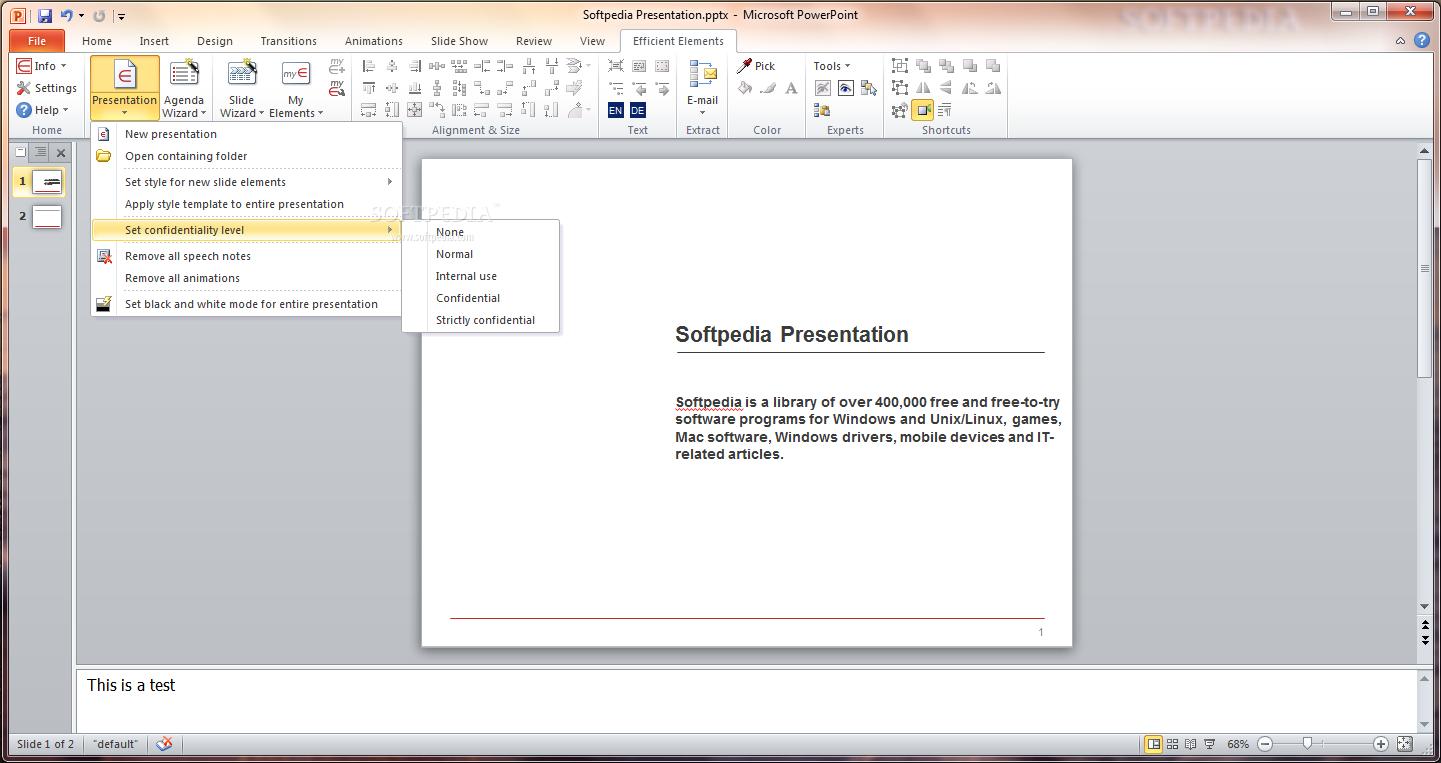The height and width of the screenshot is (763, 1441).
Task: Select the Pick color eyedropper
Action: (745, 66)
